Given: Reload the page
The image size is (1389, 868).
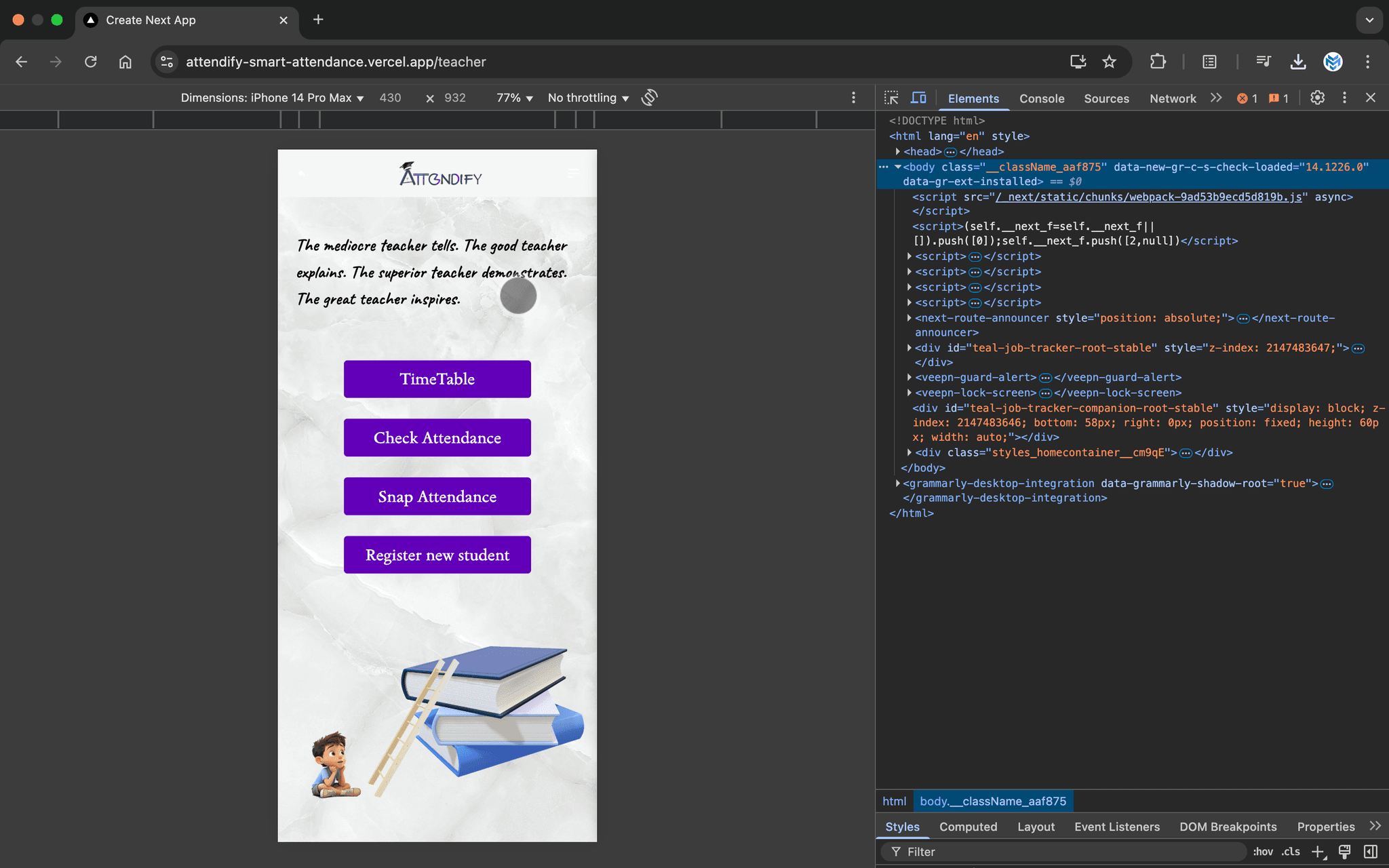Looking at the screenshot, I should click(90, 62).
